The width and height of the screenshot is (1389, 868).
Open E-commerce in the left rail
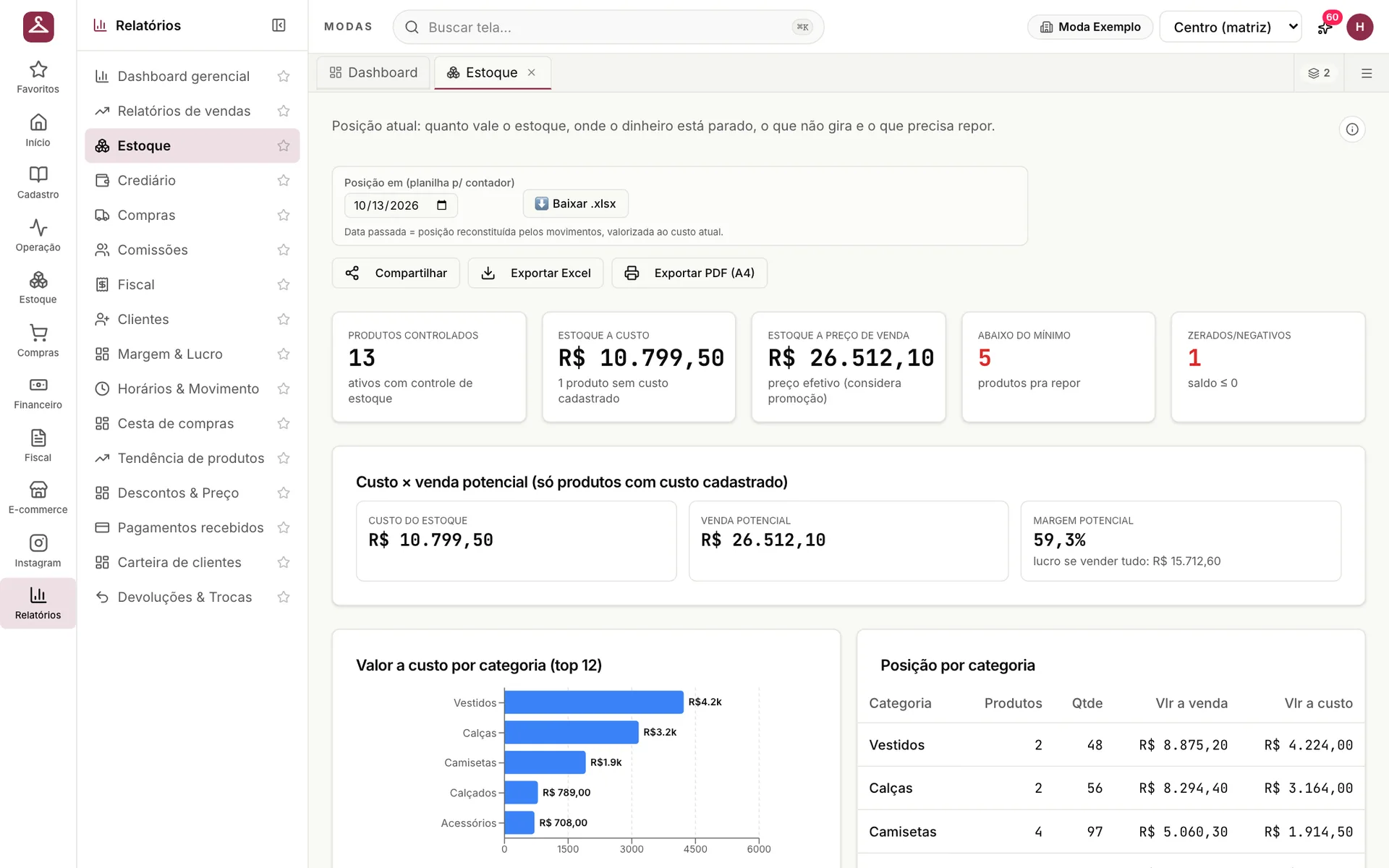pyautogui.click(x=38, y=498)
